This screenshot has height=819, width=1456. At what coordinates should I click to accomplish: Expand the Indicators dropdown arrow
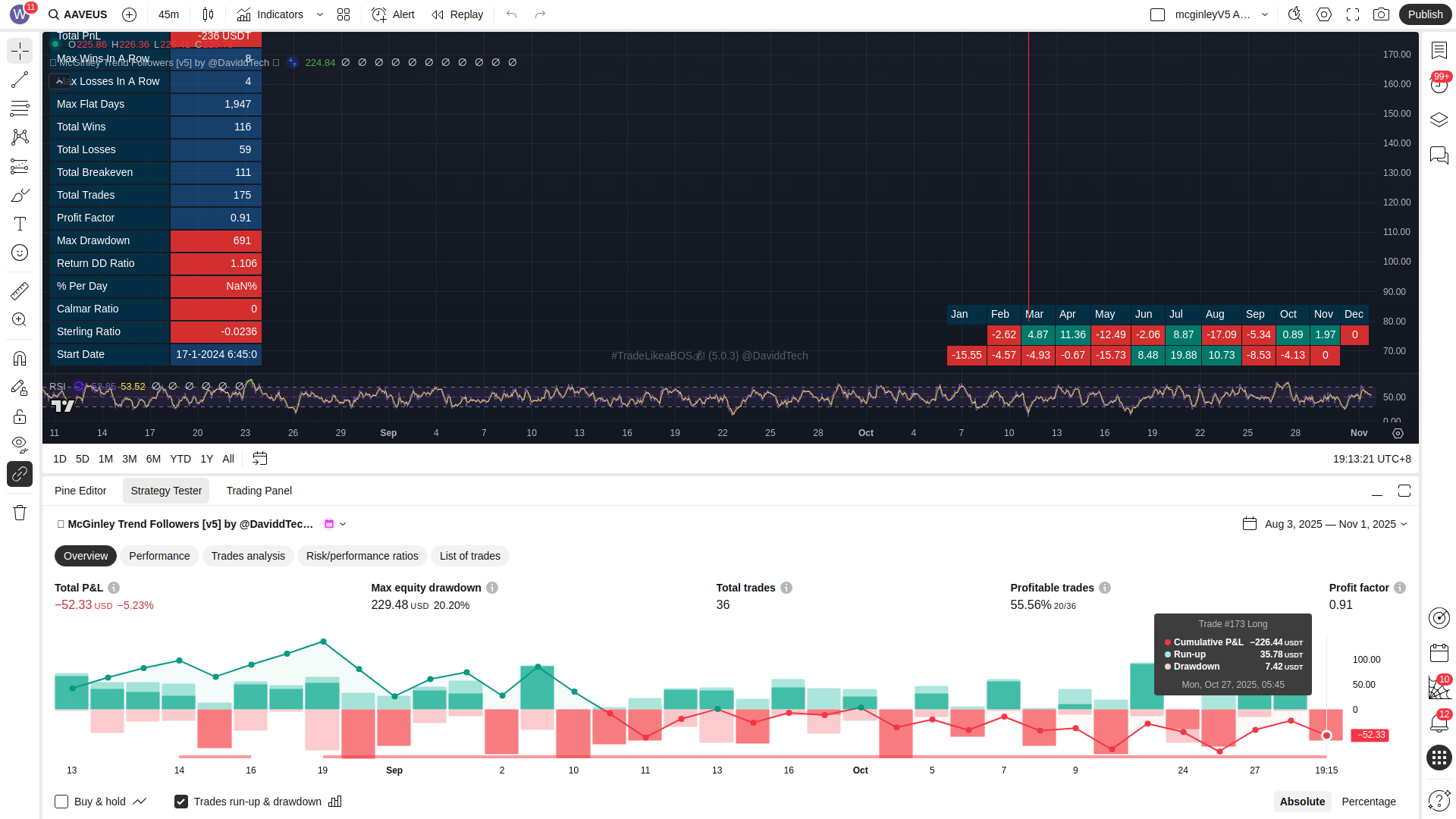tap(320, 14)
